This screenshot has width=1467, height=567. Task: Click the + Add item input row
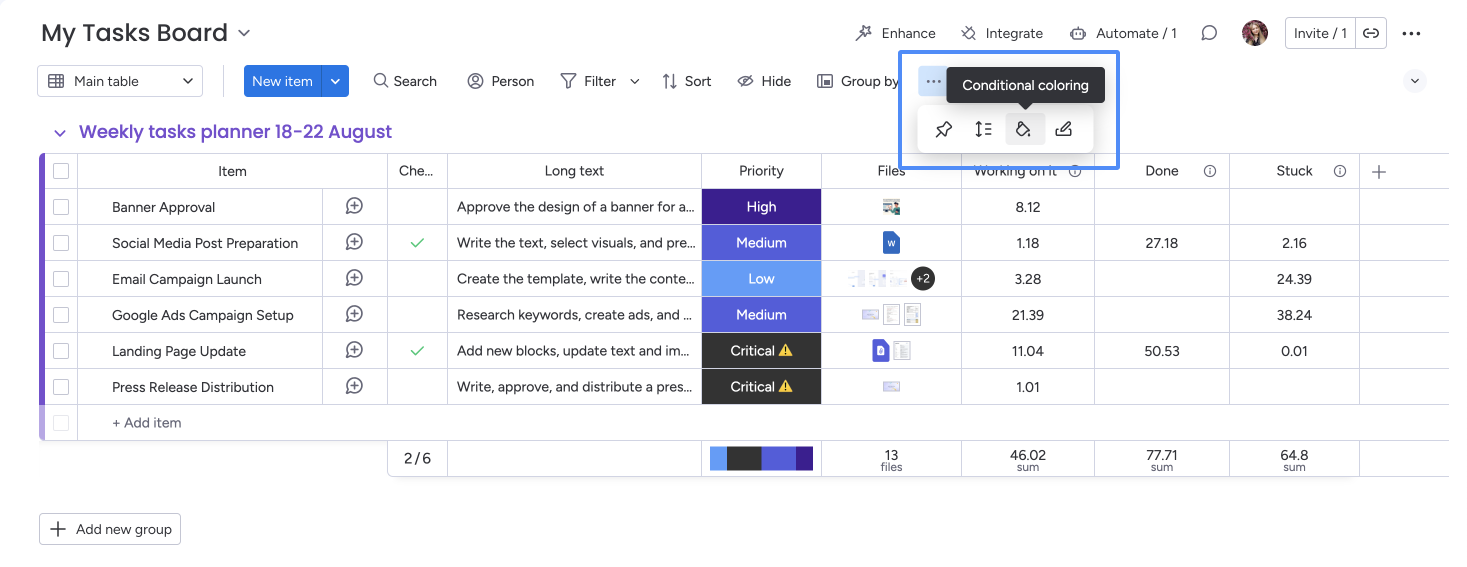[147, 423]
